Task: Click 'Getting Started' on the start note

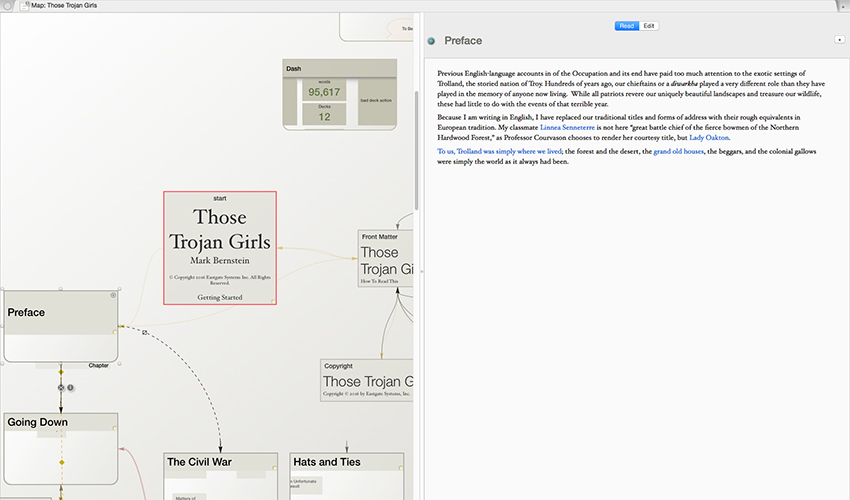Action: 220,297
